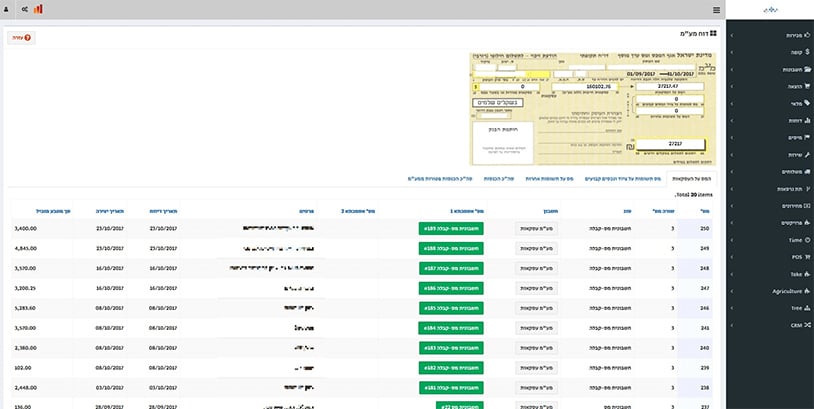Open the user profile icon in top bar
814x409 pixels.
(6, 9)
